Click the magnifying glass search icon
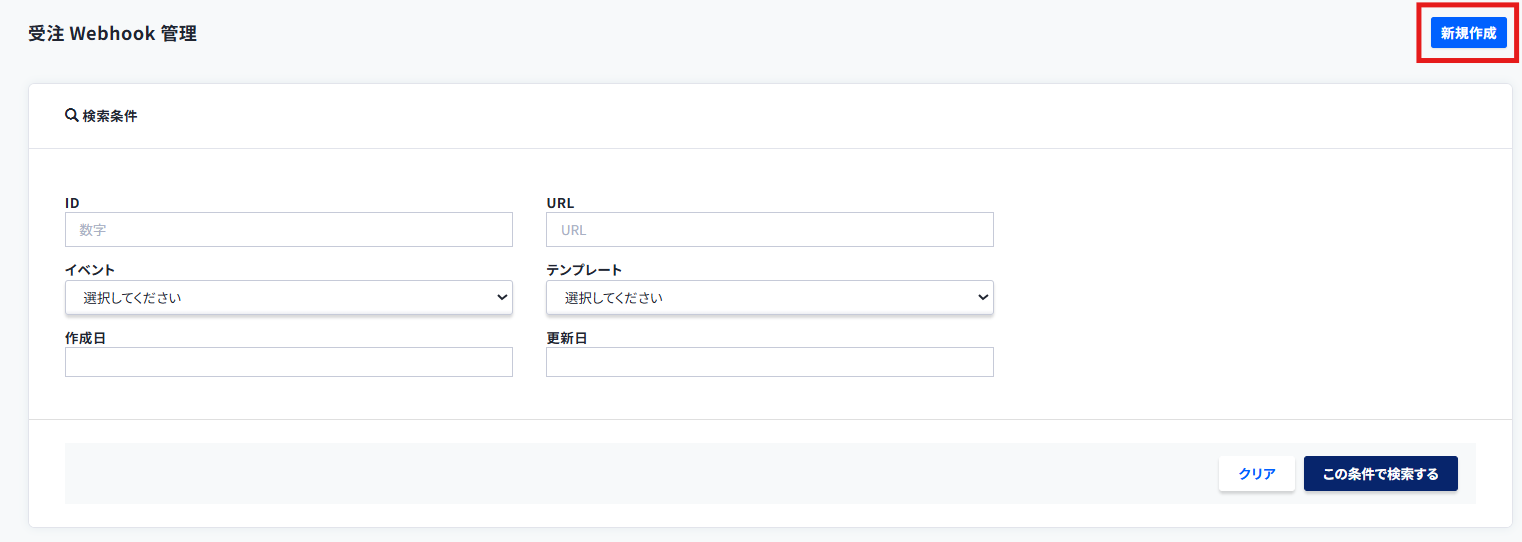This screenshot has width=1522, height=542. pyautogui.click(x=71, y=116)
